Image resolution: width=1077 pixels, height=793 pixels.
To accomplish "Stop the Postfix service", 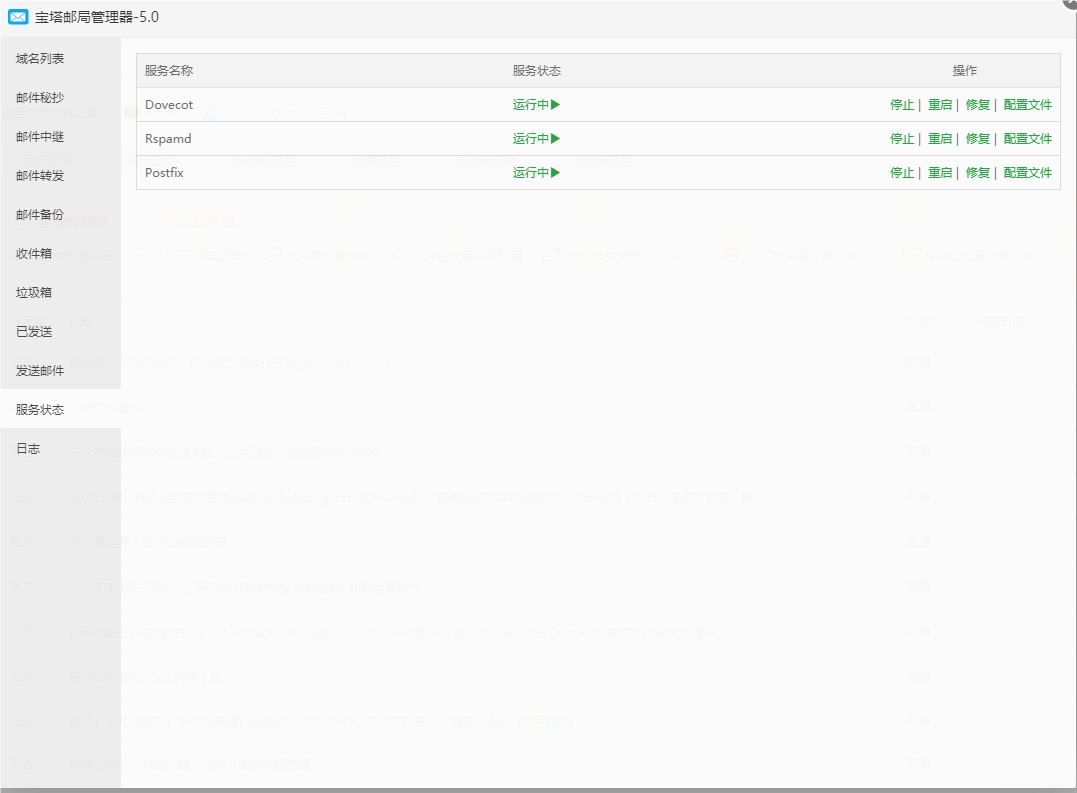I will coord(902,172).
